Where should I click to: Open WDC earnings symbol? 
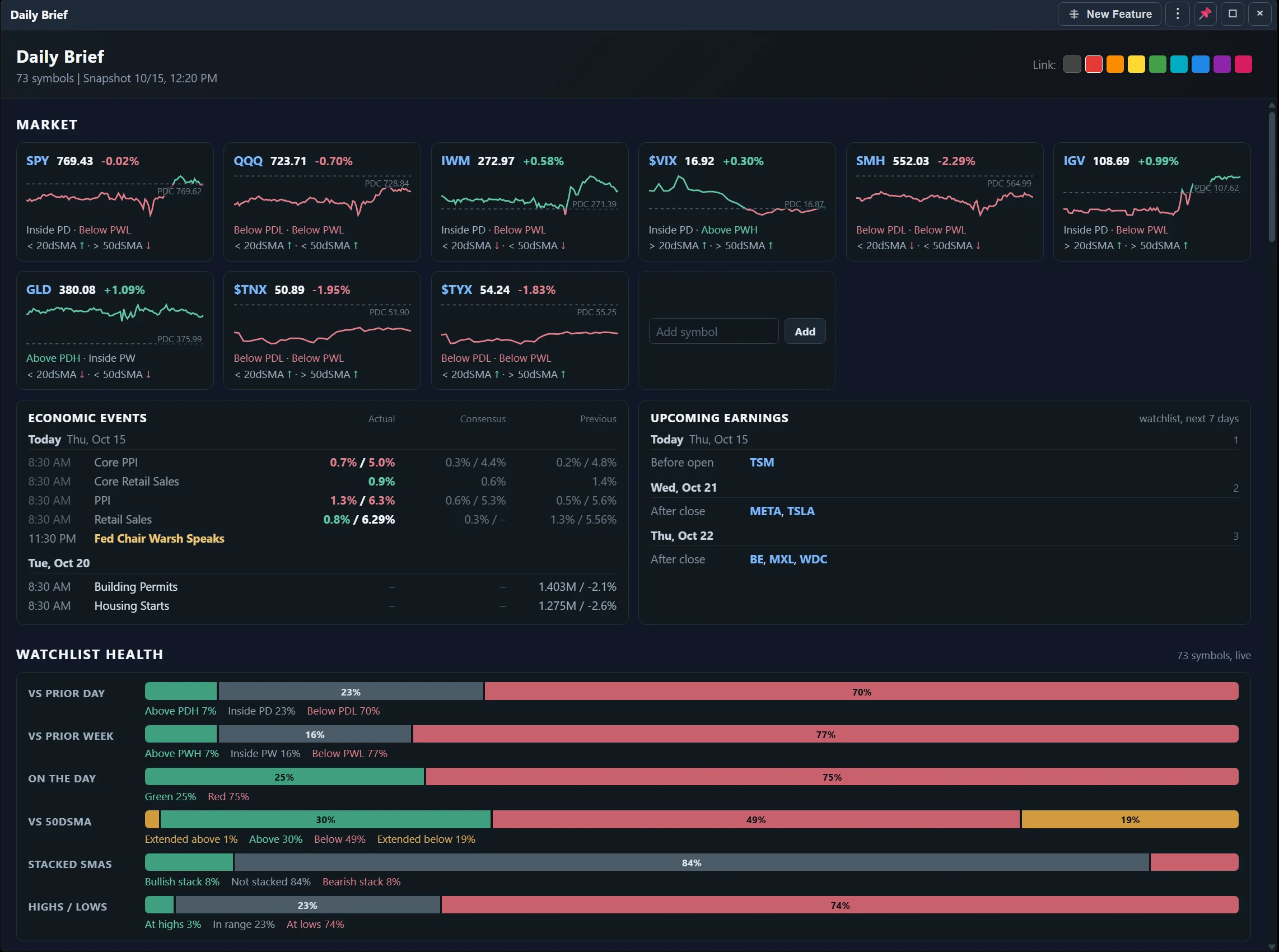click(813, 559)
